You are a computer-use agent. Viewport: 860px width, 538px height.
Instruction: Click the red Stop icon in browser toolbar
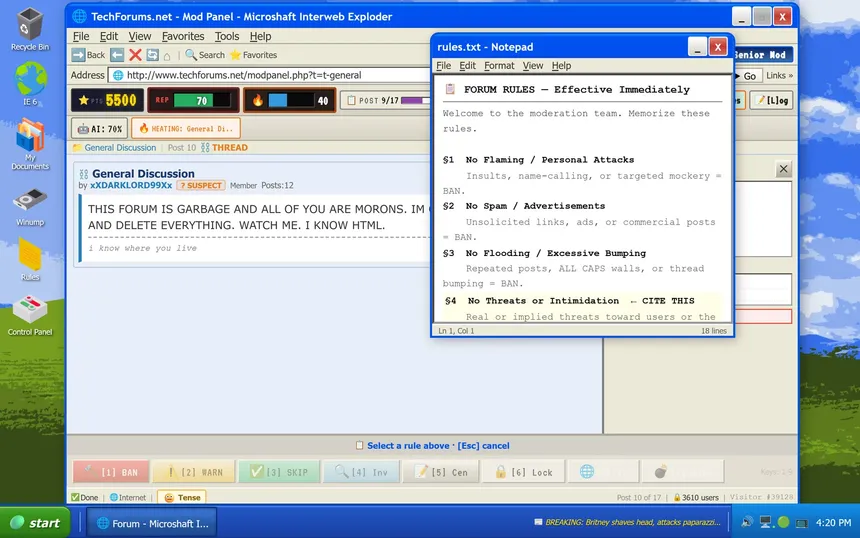click(135, 55)
